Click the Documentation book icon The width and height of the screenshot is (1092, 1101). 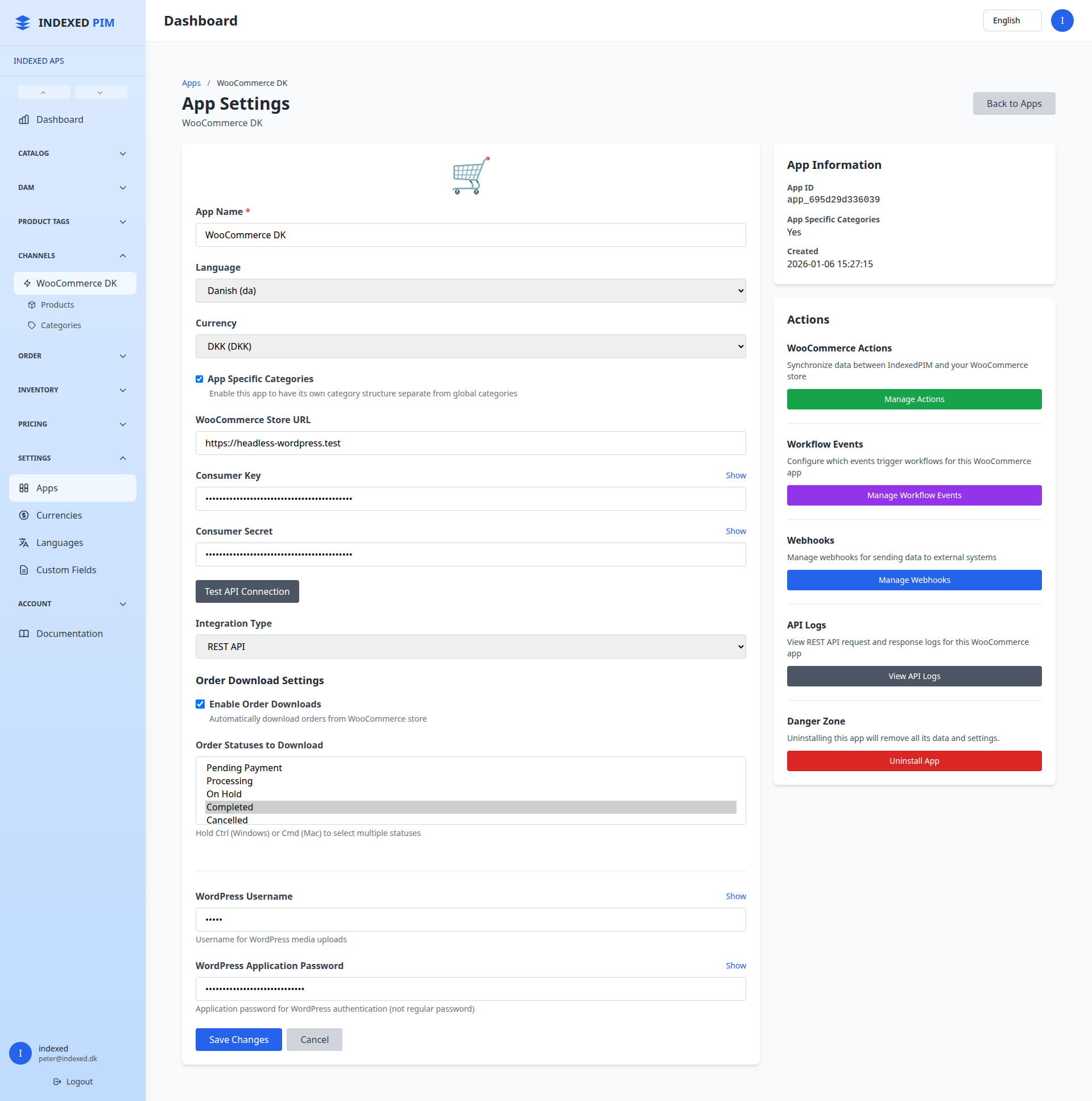pos(24,633)
